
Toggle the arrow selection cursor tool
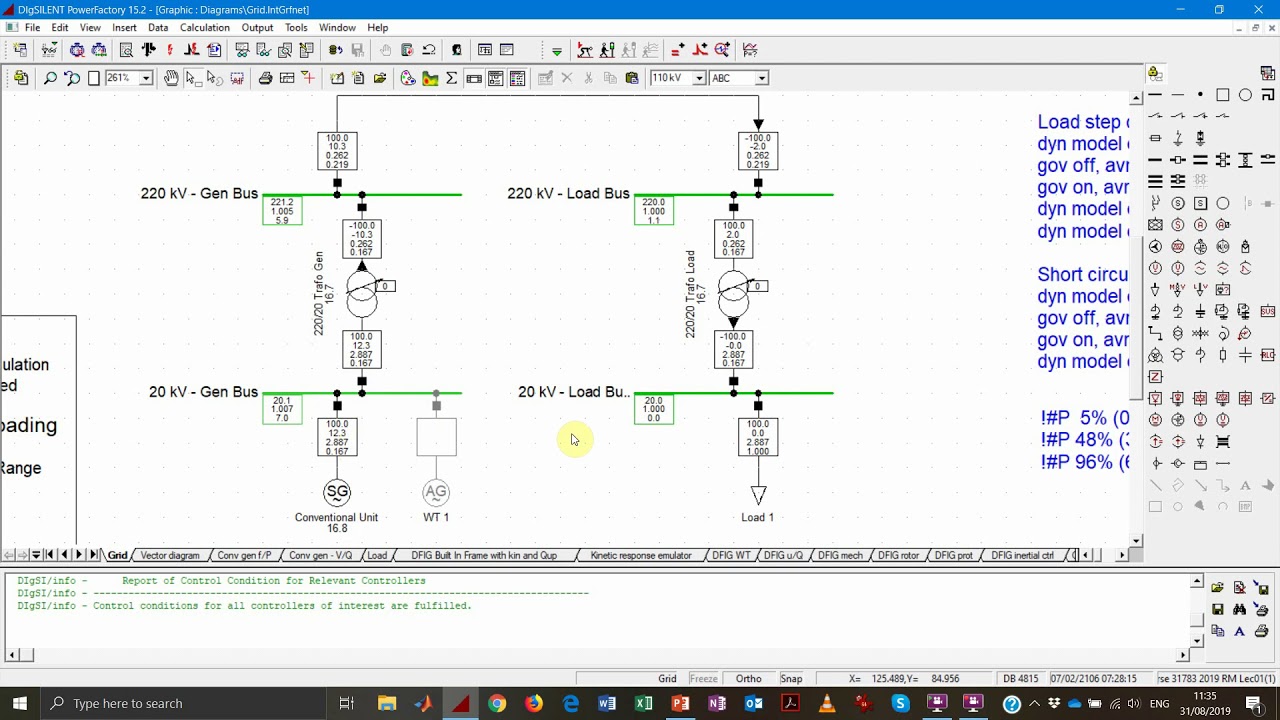[193, 78]
